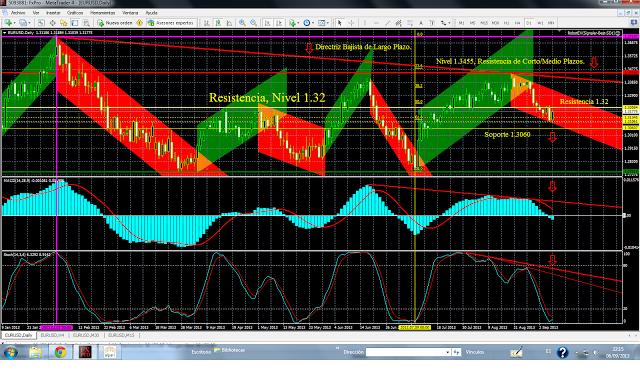Switch to M30 timeframe
640x384 pixels.
point(495,23)
